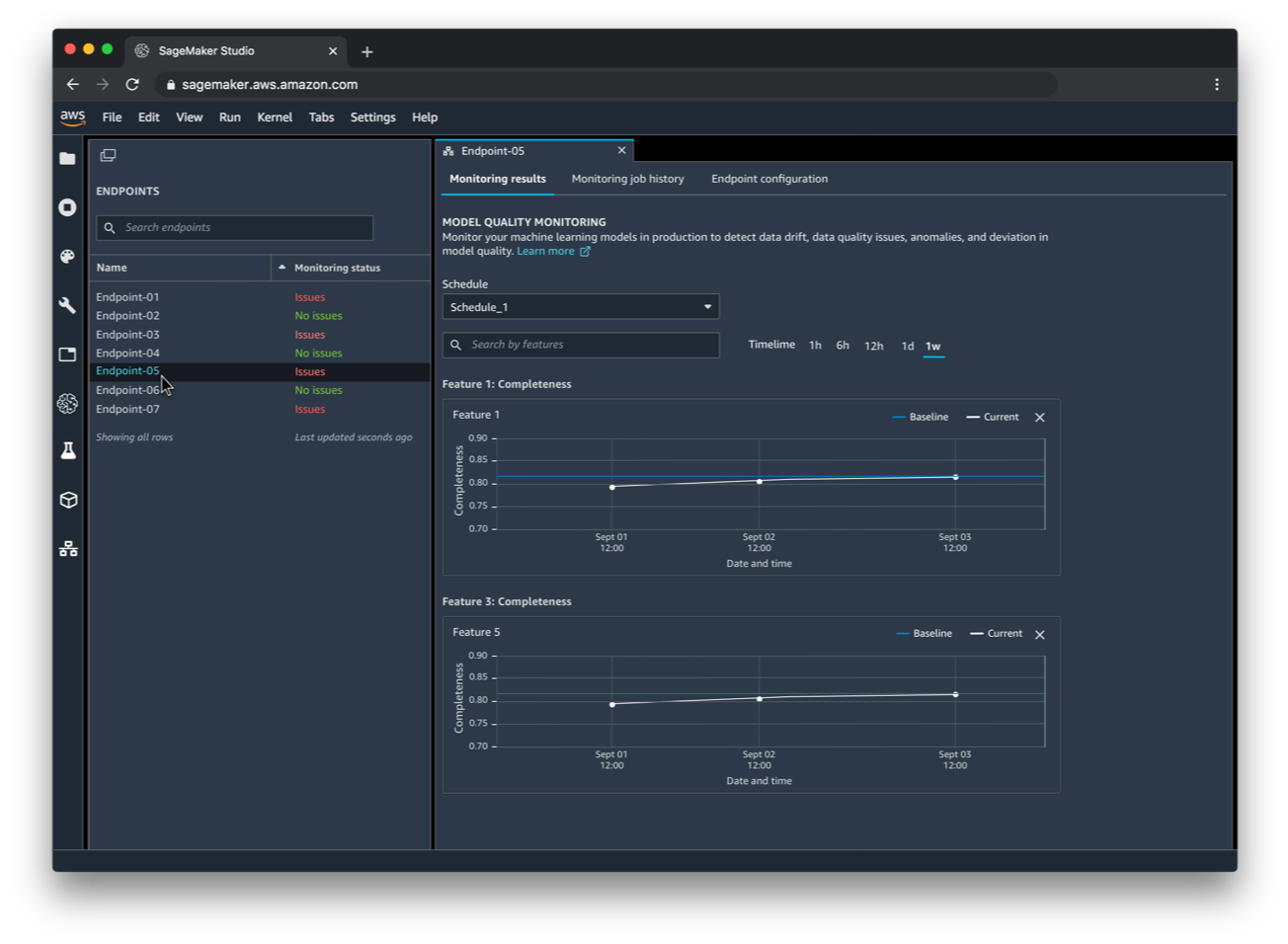Switch timeline range to 1d
Screen dimensions: 1288x944
point(907,346)
